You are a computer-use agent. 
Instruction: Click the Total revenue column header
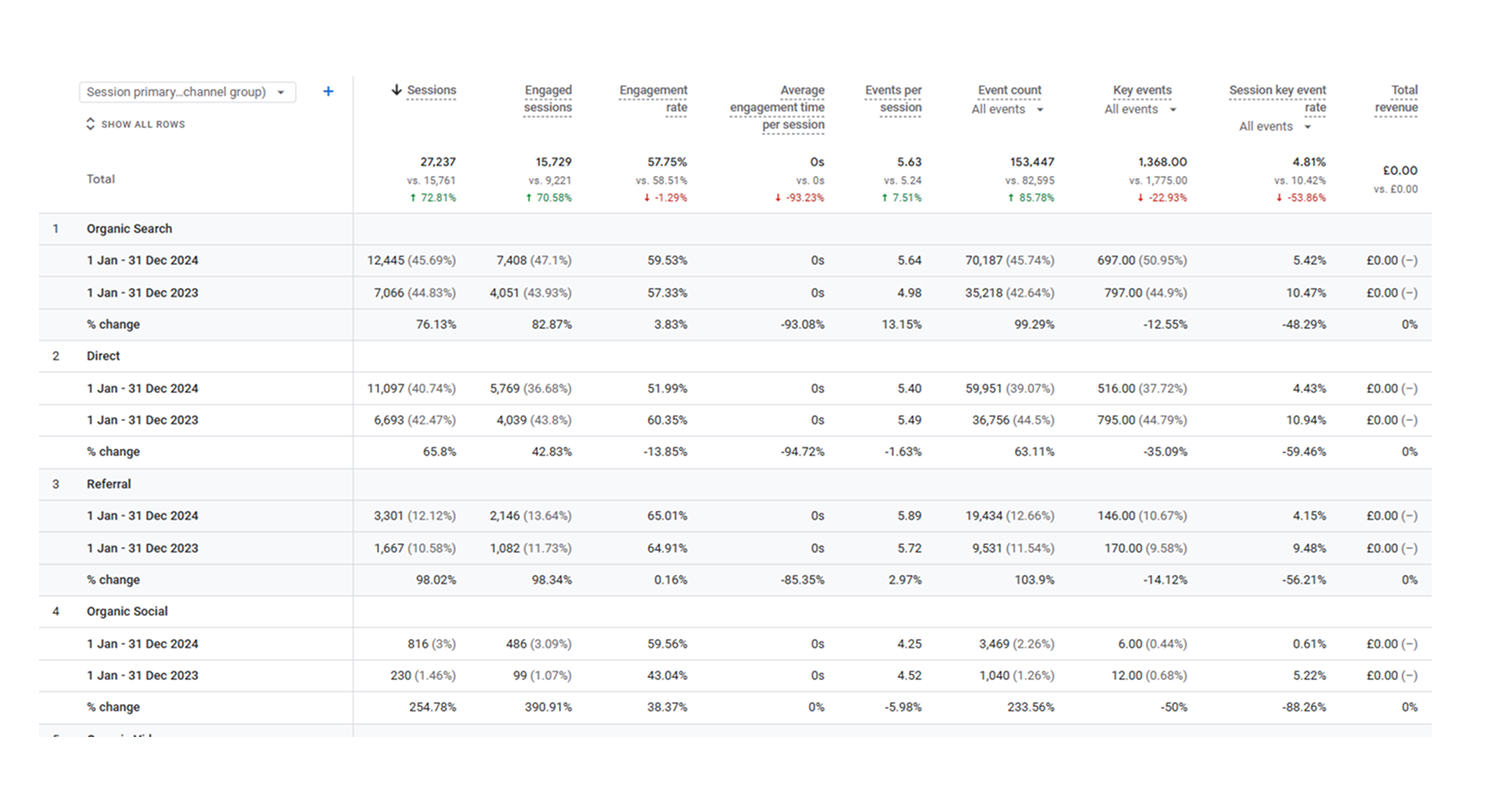point(1396,98)
